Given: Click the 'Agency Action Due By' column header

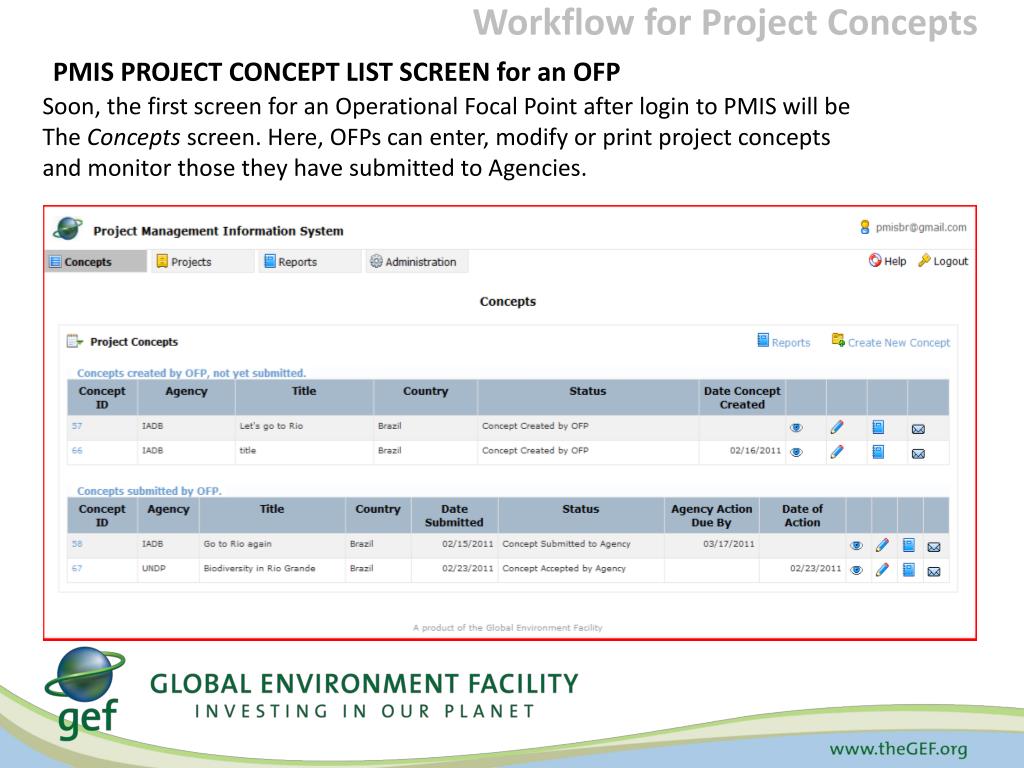Looking at the screenshot, I should [711, 515].
